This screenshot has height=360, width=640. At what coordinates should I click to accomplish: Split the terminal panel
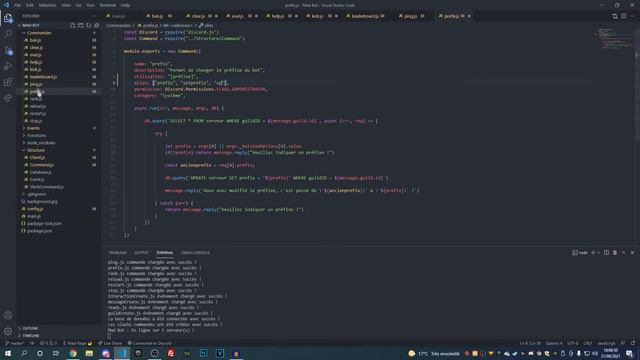(607, 253)
